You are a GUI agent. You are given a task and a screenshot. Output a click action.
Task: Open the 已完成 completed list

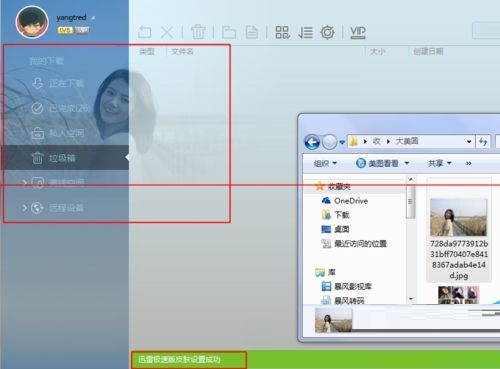point(65,108)
